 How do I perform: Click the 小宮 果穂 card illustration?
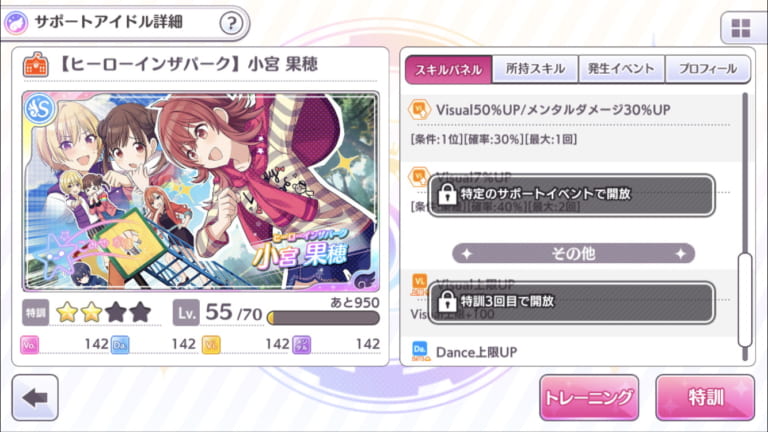(201, 191)
